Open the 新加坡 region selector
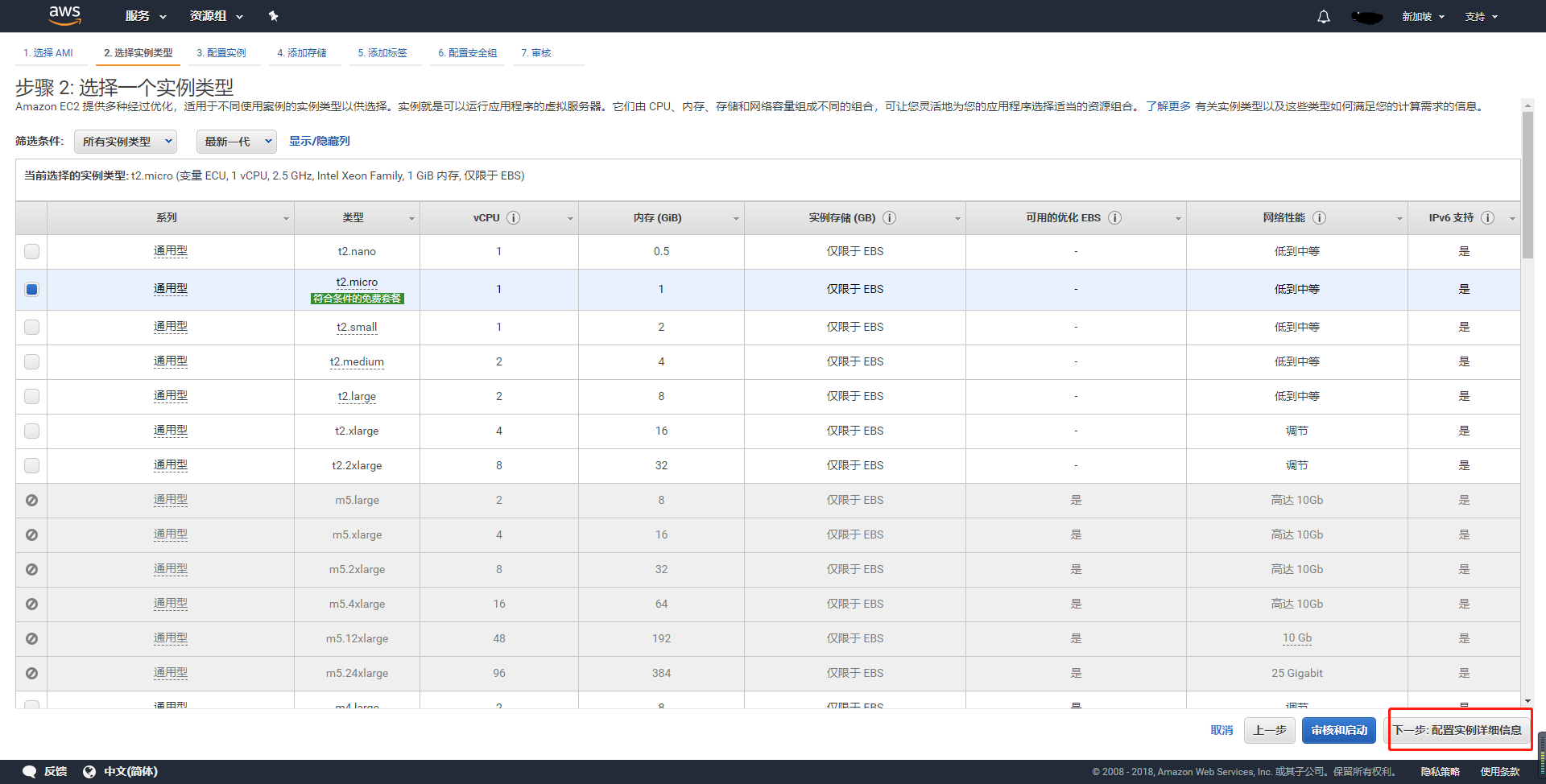 pos(1423,16)
